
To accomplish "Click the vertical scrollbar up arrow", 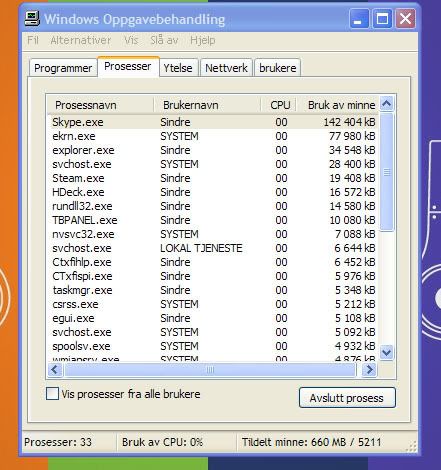I will 387,104.
